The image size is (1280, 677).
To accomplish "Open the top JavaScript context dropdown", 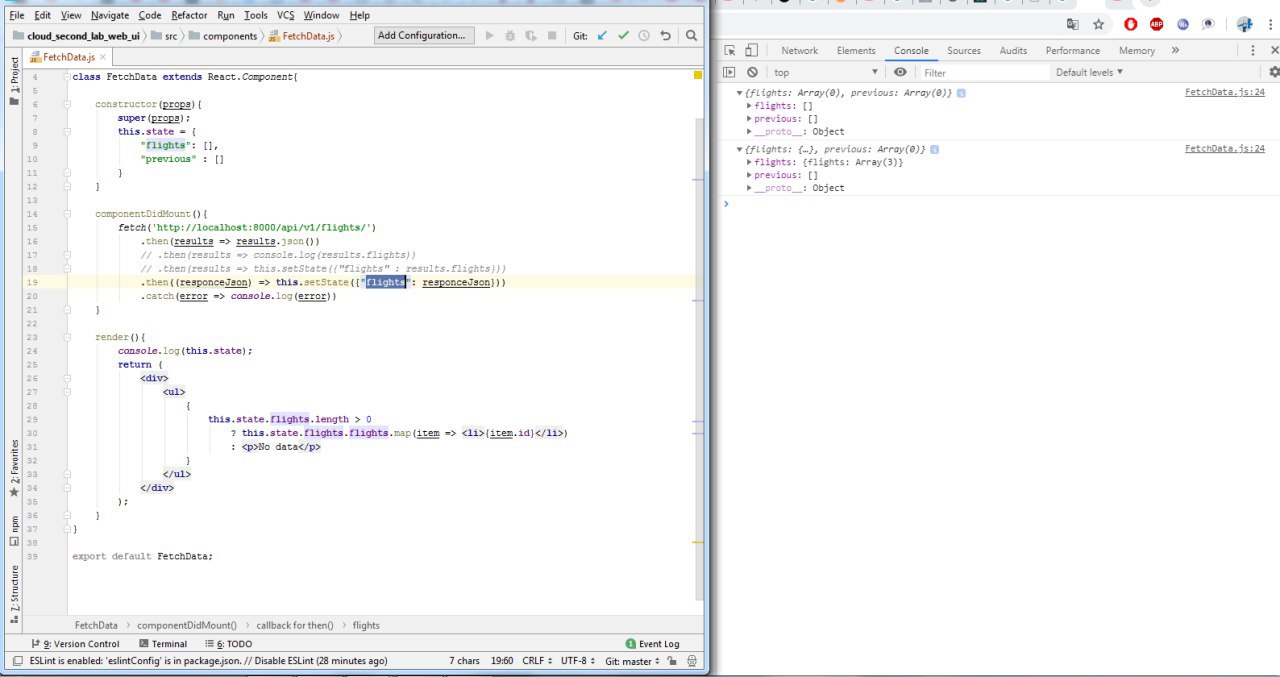I will click(x=825, y=72).
